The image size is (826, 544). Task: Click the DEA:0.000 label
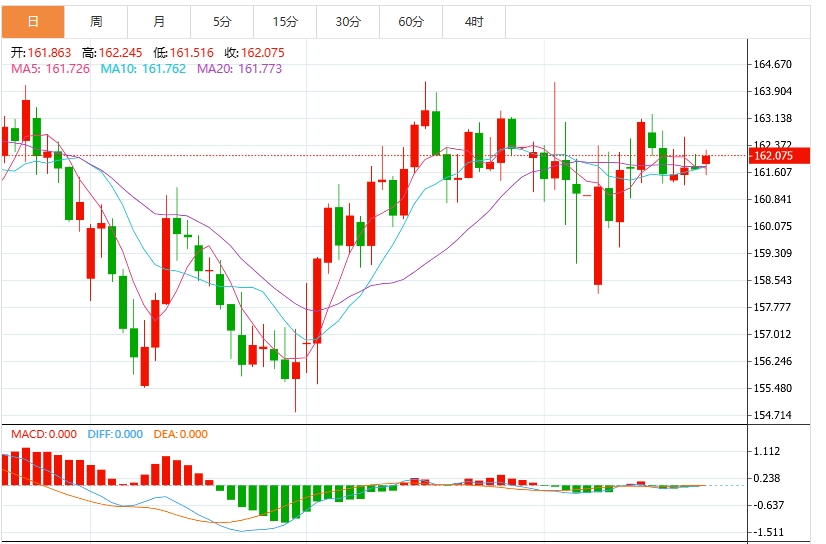pos(180,434)
